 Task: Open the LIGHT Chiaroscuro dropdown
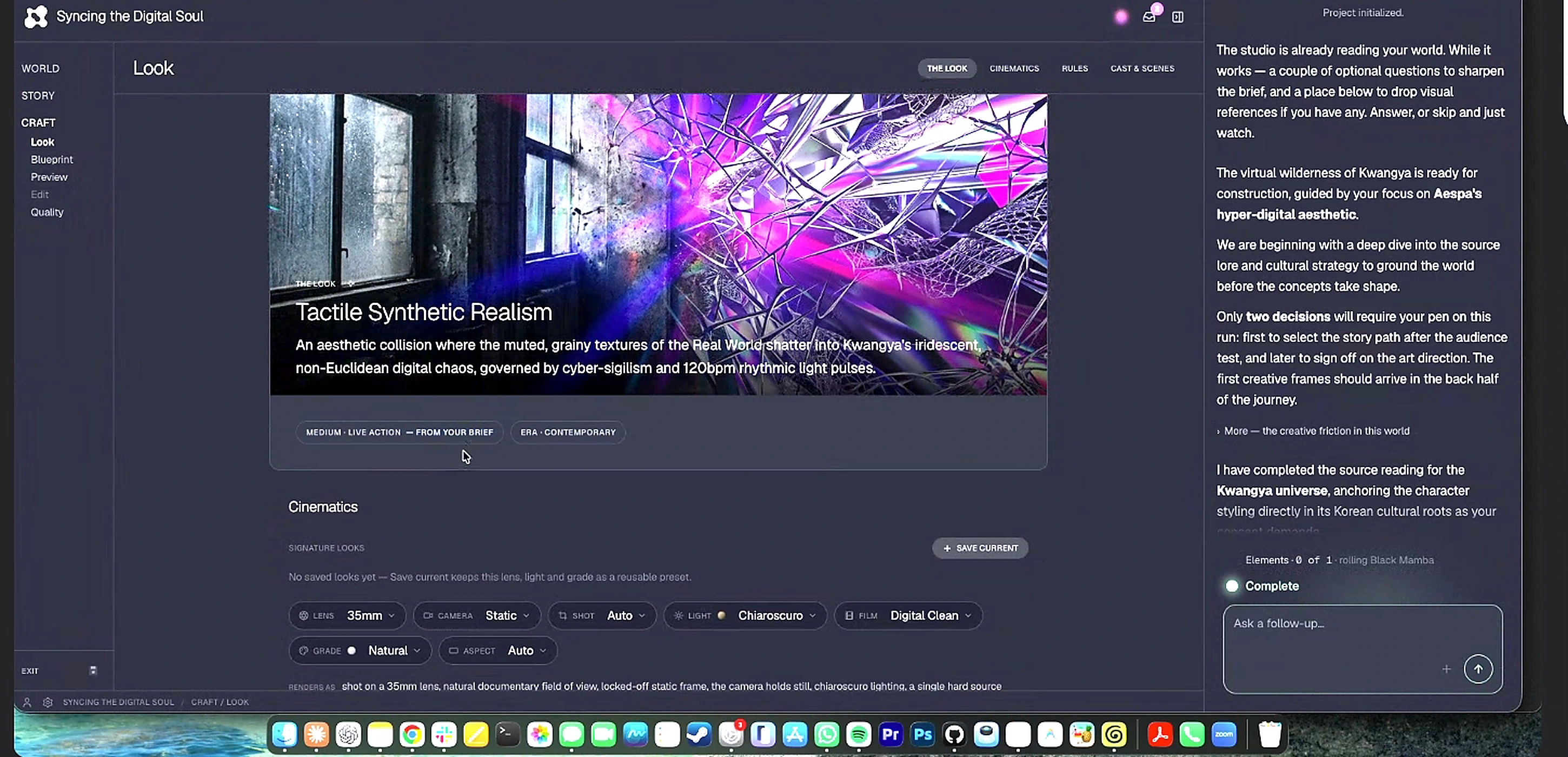pyautogui.click(x=745, y=615)
